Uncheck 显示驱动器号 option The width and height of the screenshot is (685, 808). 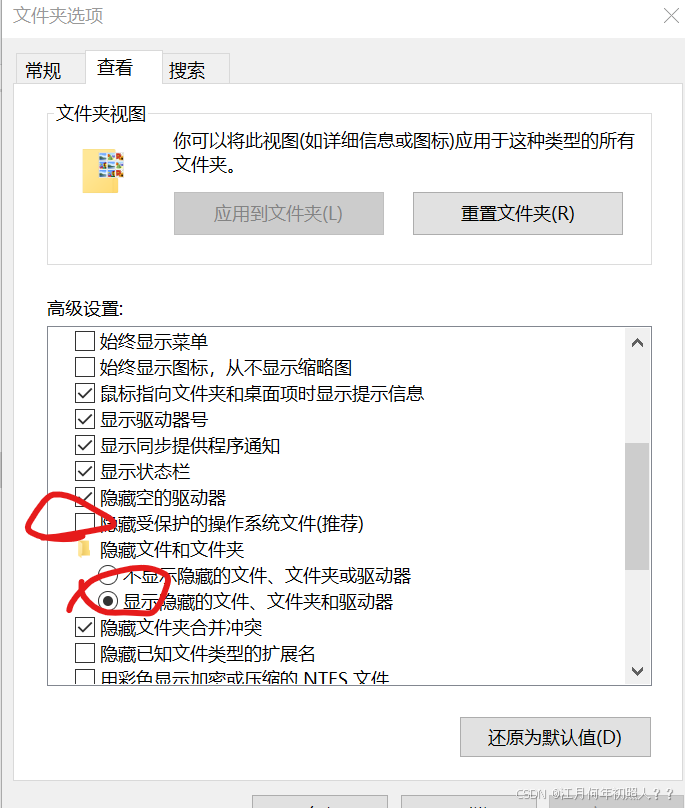click(x=85, y=419)
